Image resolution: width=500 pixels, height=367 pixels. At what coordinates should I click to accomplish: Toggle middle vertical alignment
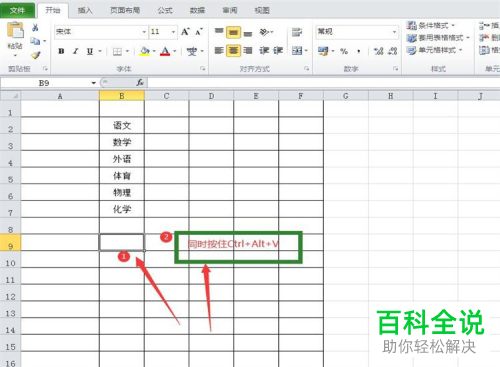click(x=233, y=32)
